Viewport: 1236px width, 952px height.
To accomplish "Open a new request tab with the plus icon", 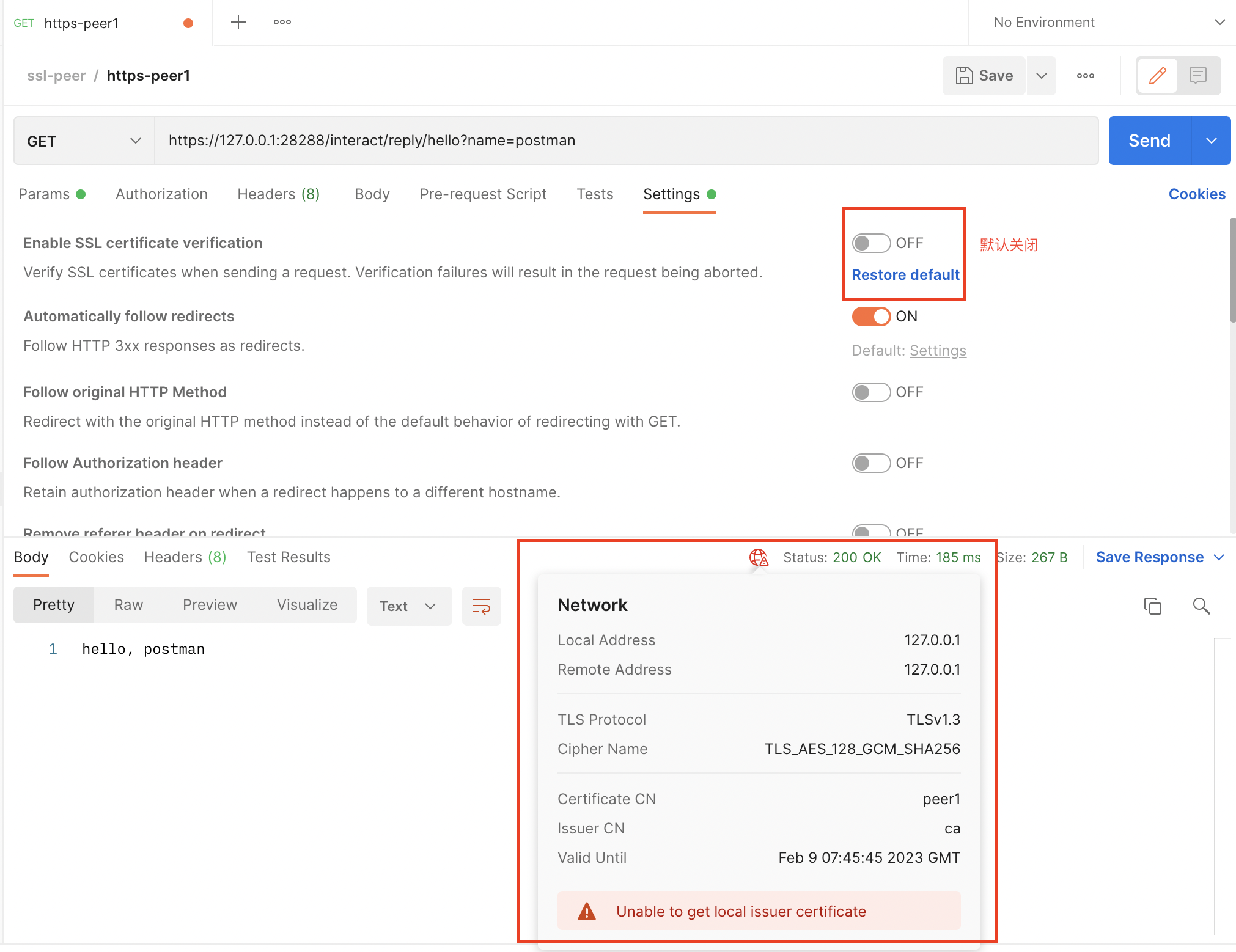I will pyautogui.click(x=238, y=22).
